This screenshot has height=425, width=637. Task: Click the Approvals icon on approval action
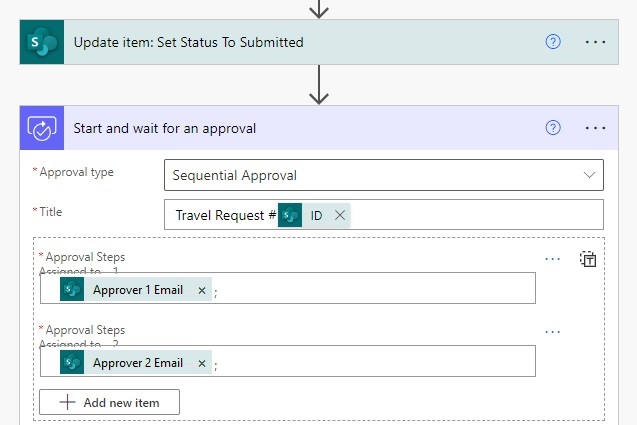point(42,128)
